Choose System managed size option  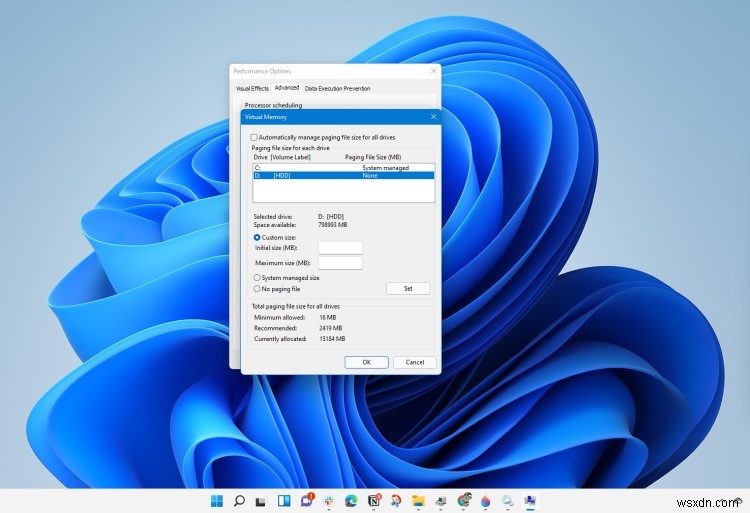pyautogui.click(x=257, y=277)
